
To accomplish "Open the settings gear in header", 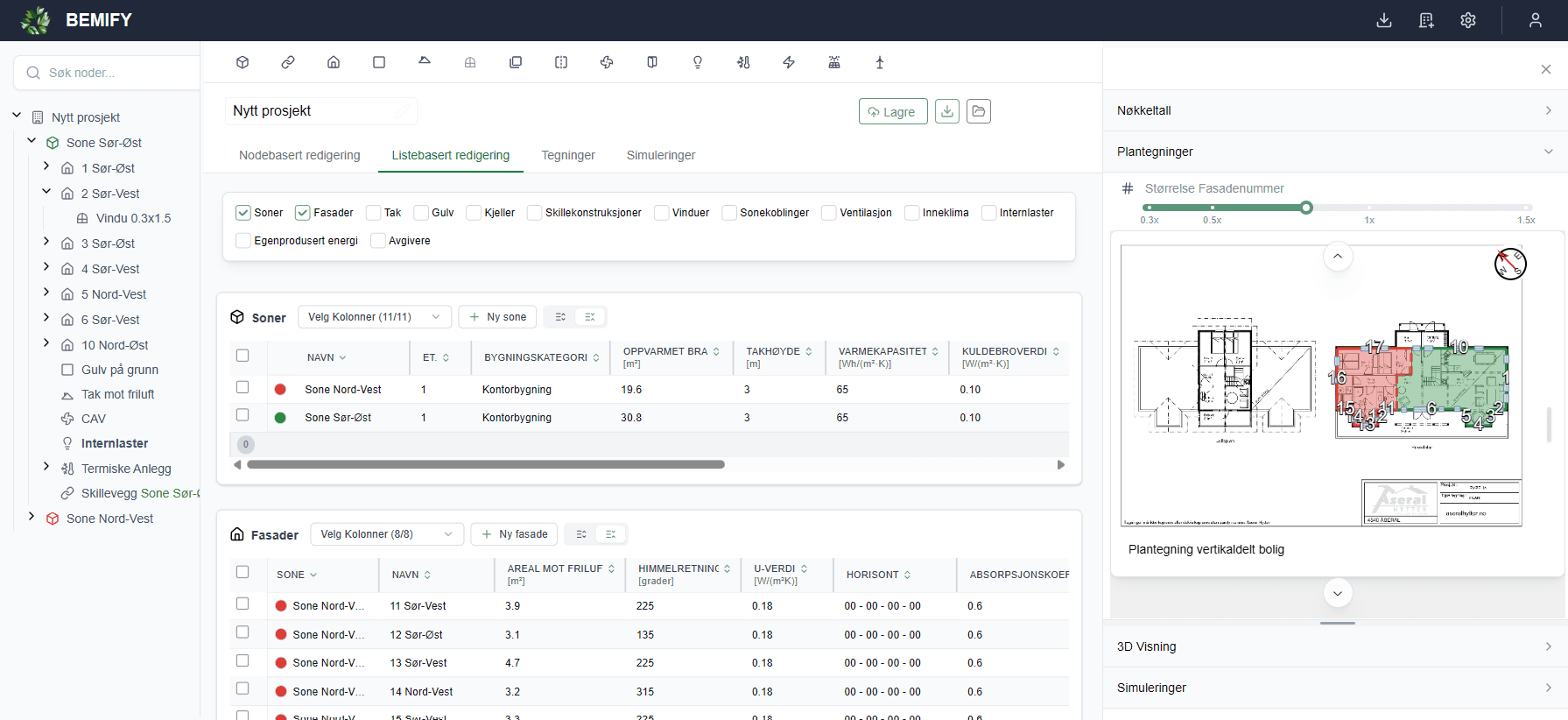I will [x=1468, y=20].
